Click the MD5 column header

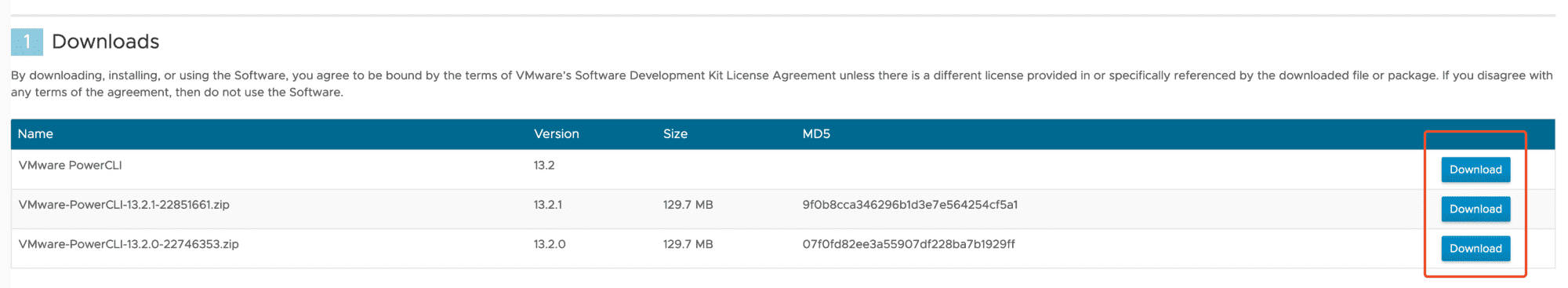click(x=816, y=134)
